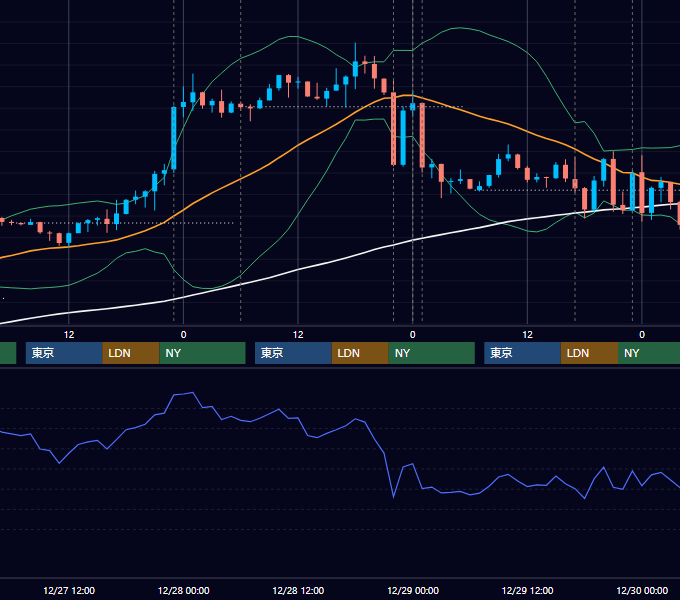Viewport: 680px width, 600px height.
Task: Click the tall red candle before 12/29 00:00
Action: (x=393, y=128)
